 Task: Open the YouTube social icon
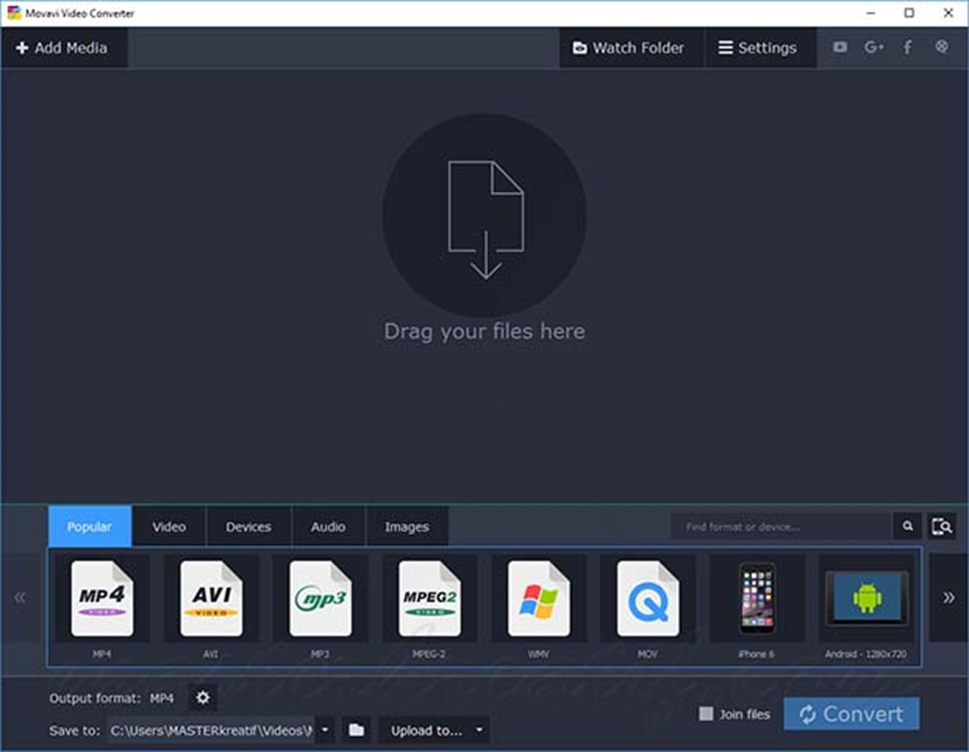(x=839, y=47)
